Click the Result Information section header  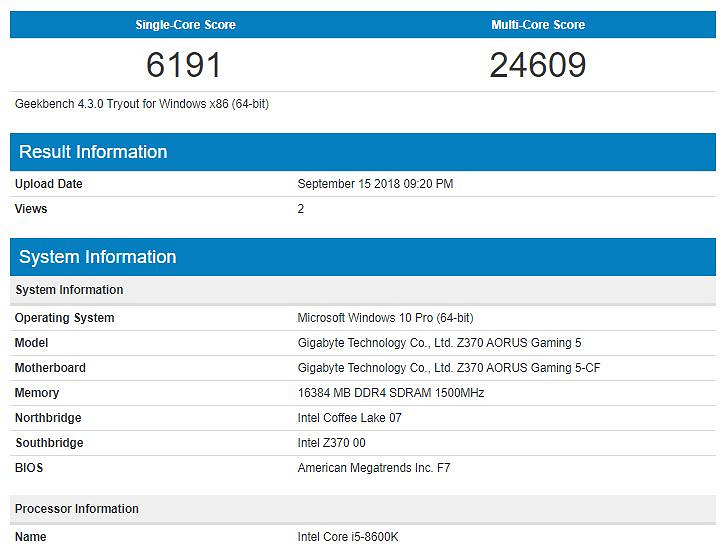click(x=363, y=152)
